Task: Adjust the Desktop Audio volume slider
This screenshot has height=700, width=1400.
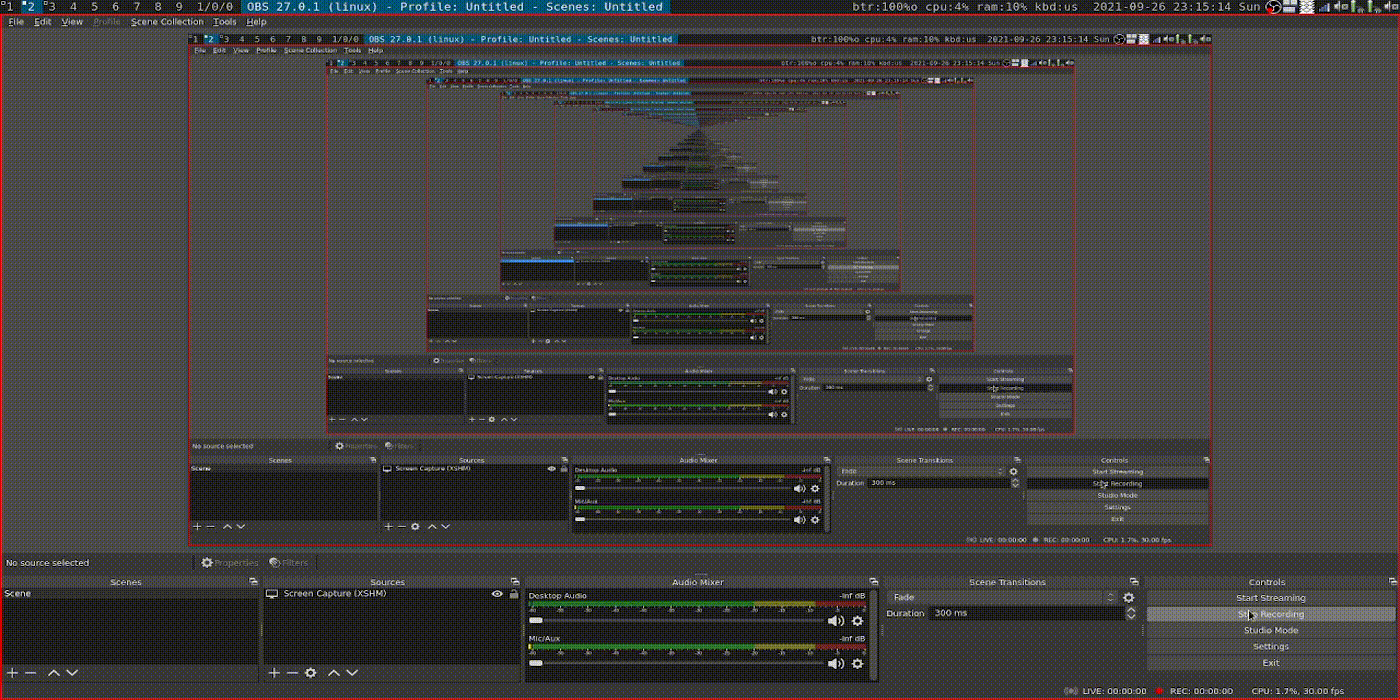Action: tap(674, 621)
